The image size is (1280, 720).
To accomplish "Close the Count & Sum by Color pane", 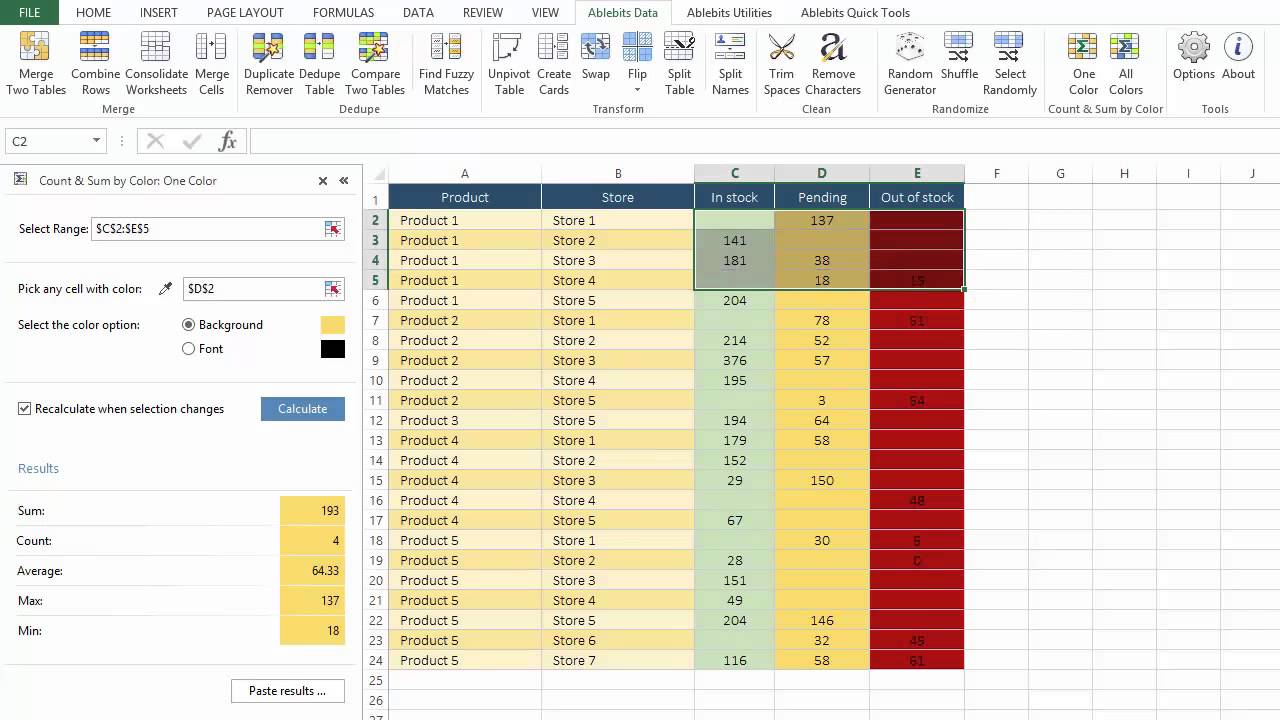I will tap(323, 181).
